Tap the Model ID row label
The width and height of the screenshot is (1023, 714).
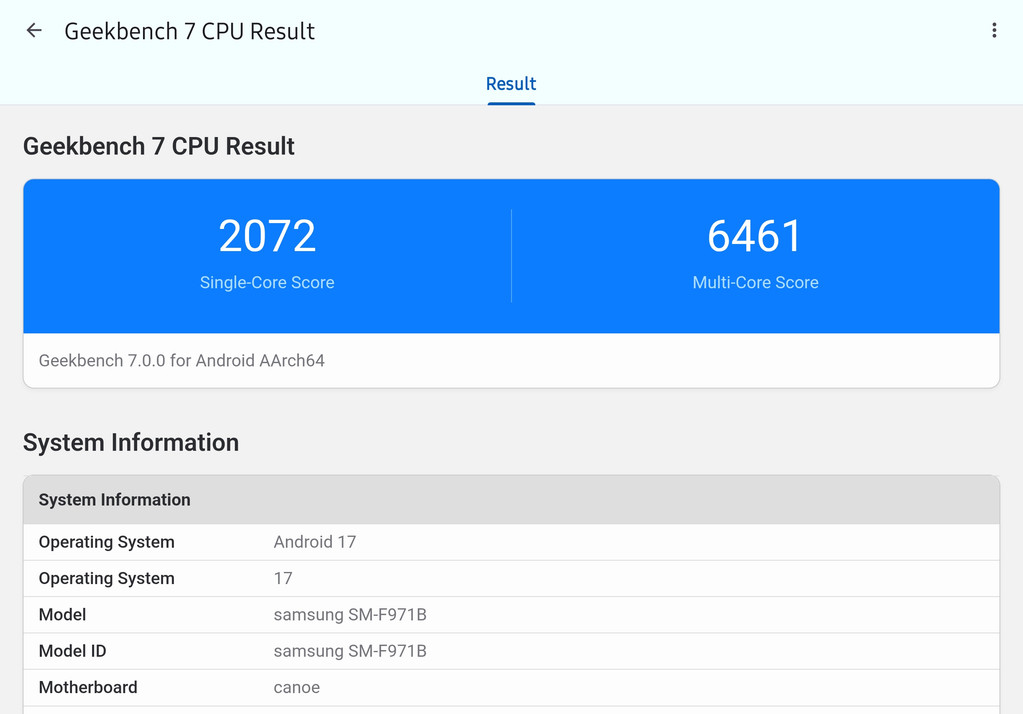click(72, 651)
